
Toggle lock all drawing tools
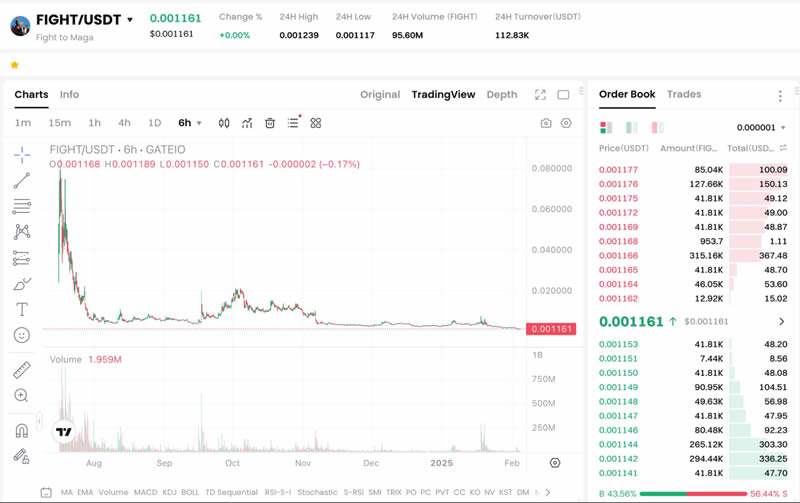(22, 457)
